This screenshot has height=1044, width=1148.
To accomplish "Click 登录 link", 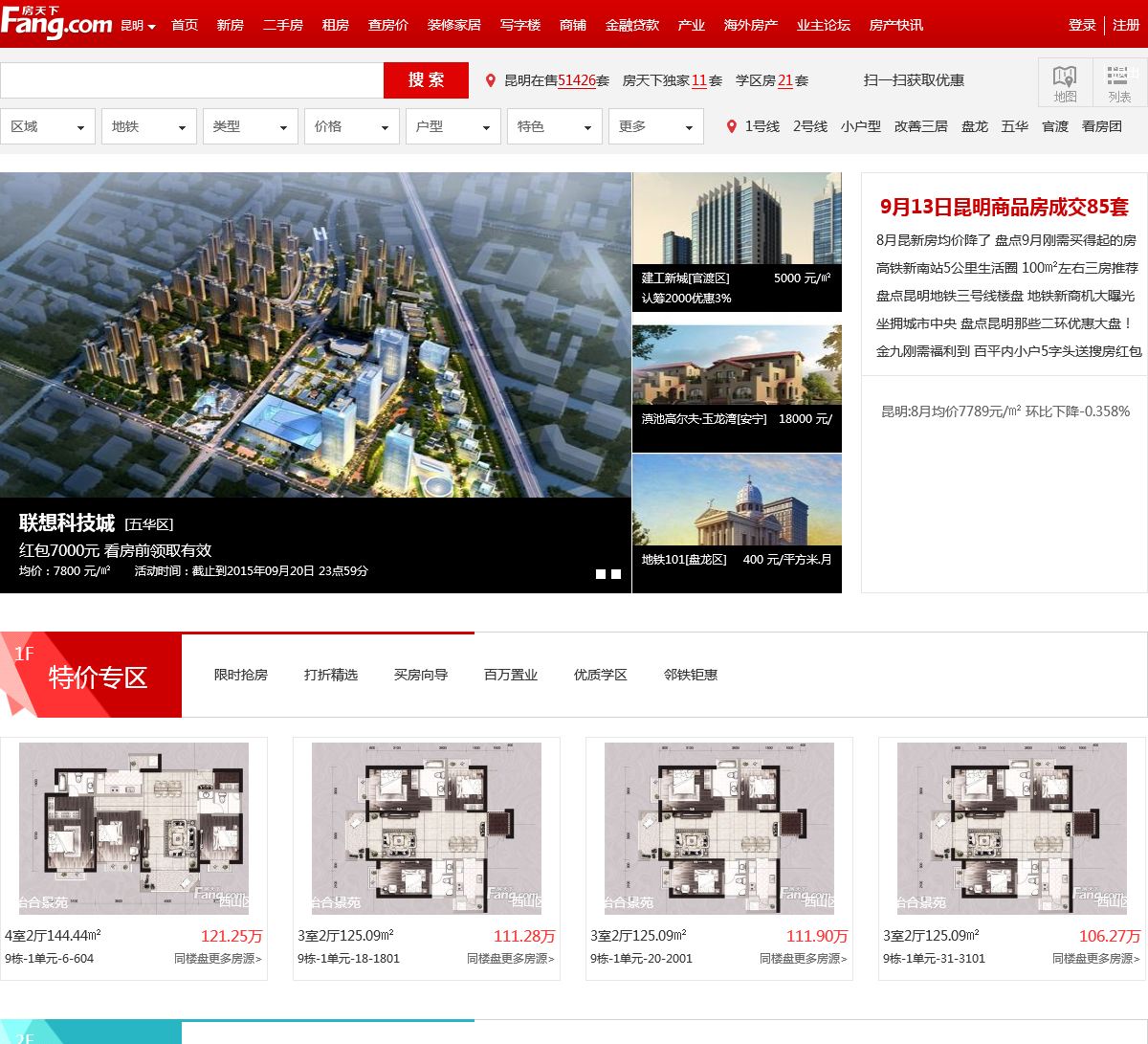I will tap(1082, 25).
